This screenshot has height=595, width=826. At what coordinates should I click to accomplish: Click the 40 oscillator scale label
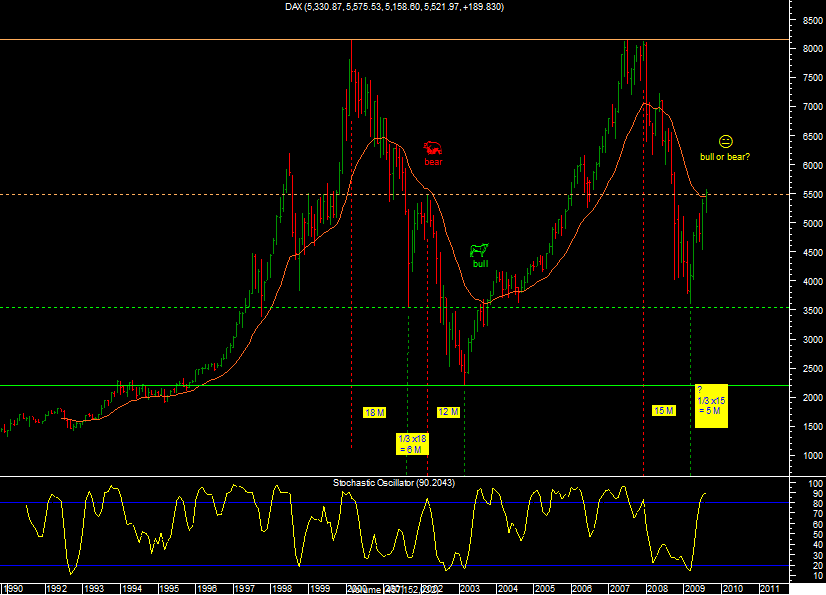click(x=818, y=545)
